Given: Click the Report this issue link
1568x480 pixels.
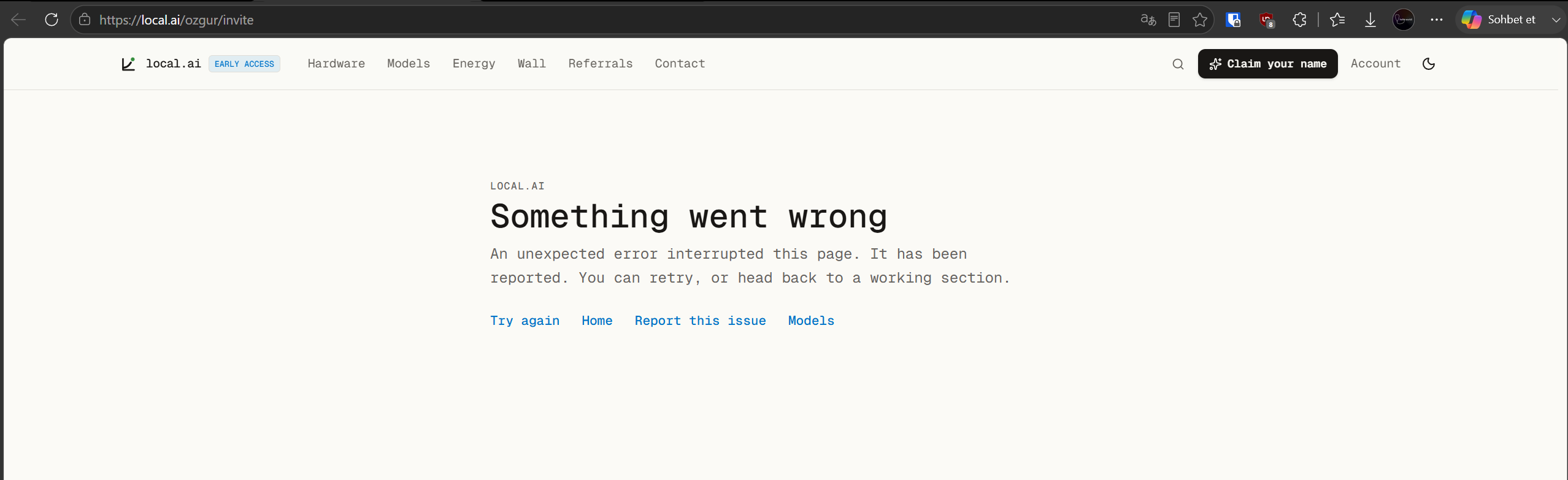Looking at the screenshot, I should coord(700,321).
